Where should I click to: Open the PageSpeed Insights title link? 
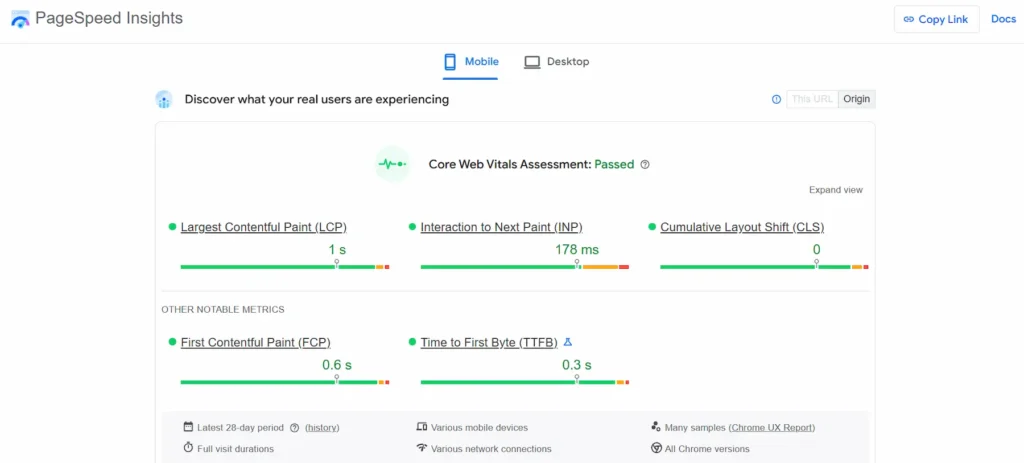(x=109, y=18)
